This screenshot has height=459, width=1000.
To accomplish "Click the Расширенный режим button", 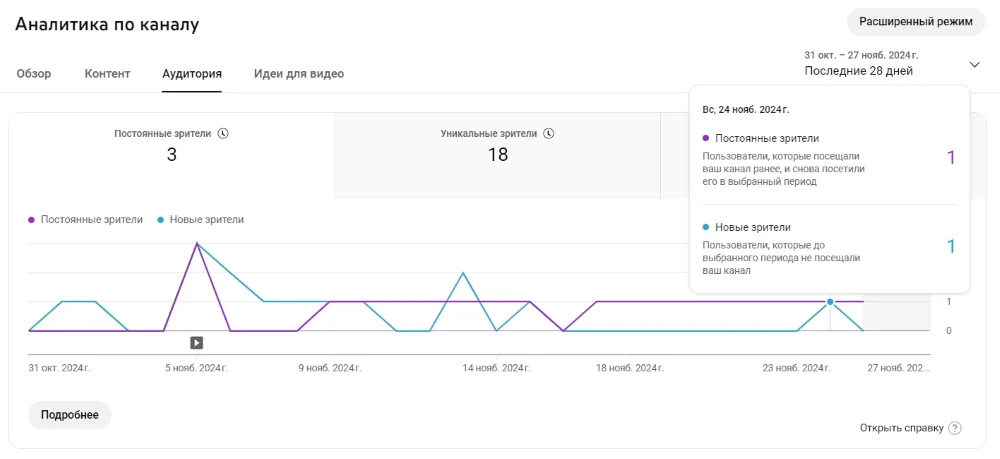I will pos(915,22).
